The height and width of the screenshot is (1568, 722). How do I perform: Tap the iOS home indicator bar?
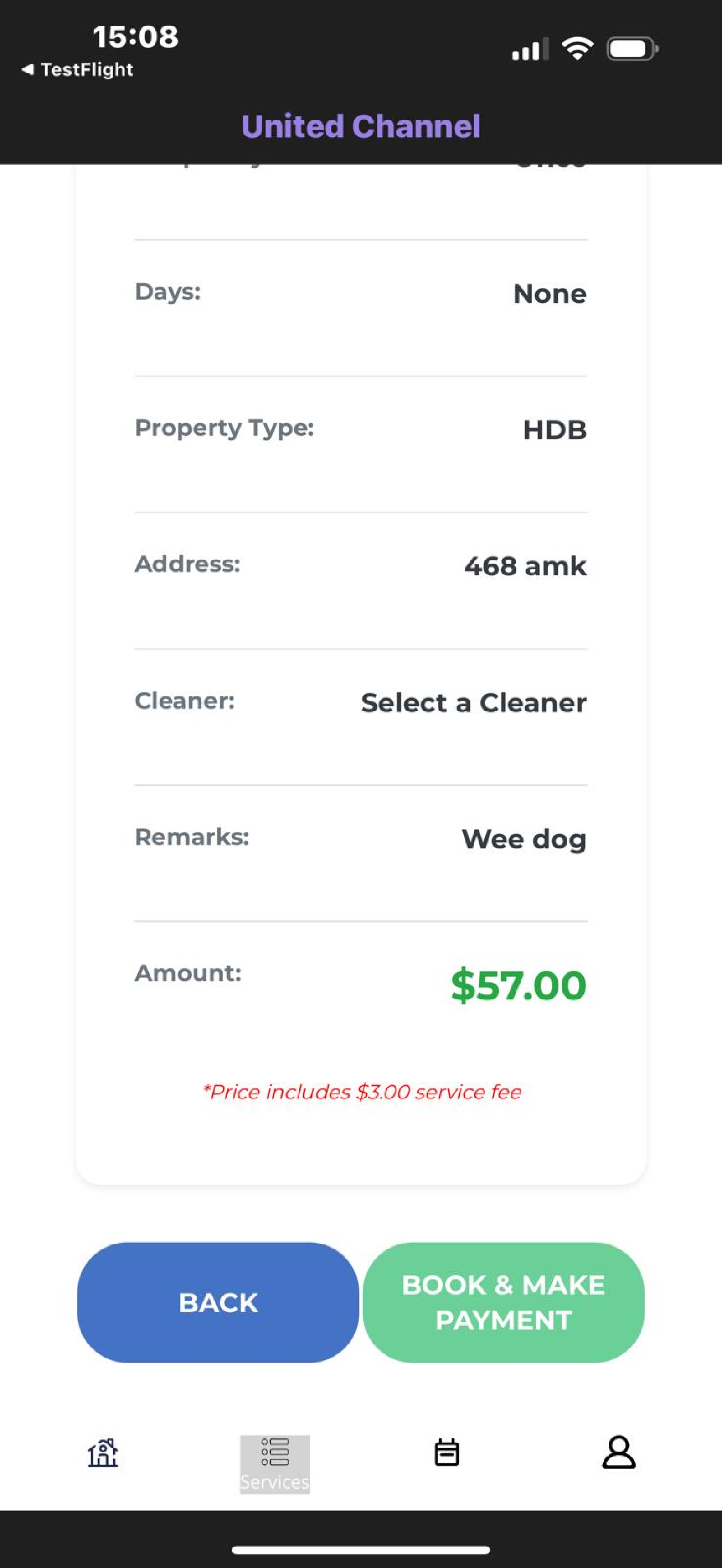click(x=361, y=1550)
